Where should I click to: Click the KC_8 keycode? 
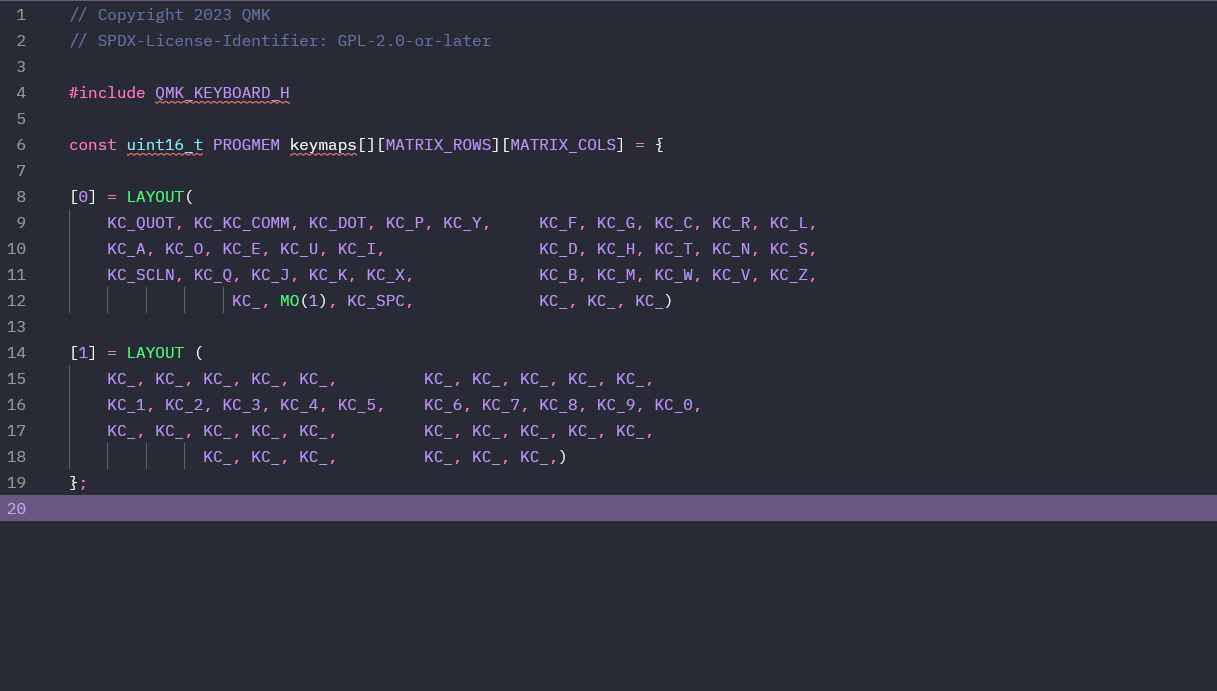click(x=558, y=405)
